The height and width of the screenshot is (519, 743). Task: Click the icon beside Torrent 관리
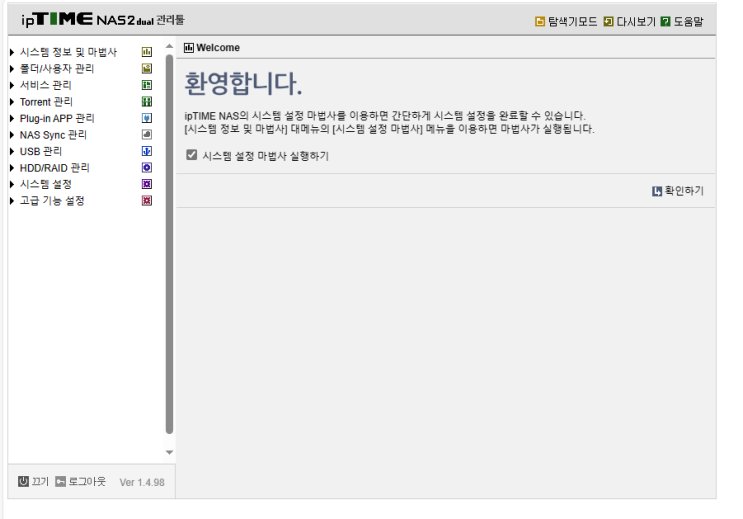(147, 101)
